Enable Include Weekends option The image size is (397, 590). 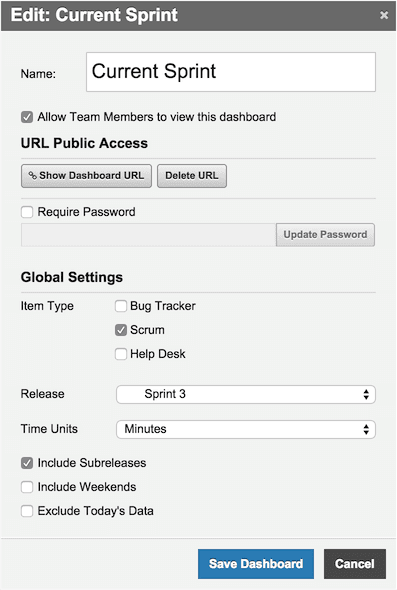point(27,487)
